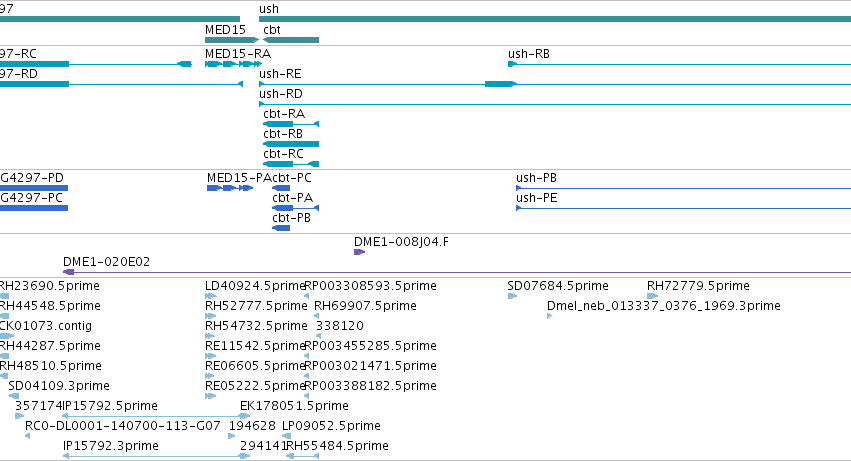This screenshot has width=851, height=461.
Task: Click IP15792.5prime EST label
Action: click(110, 406)
